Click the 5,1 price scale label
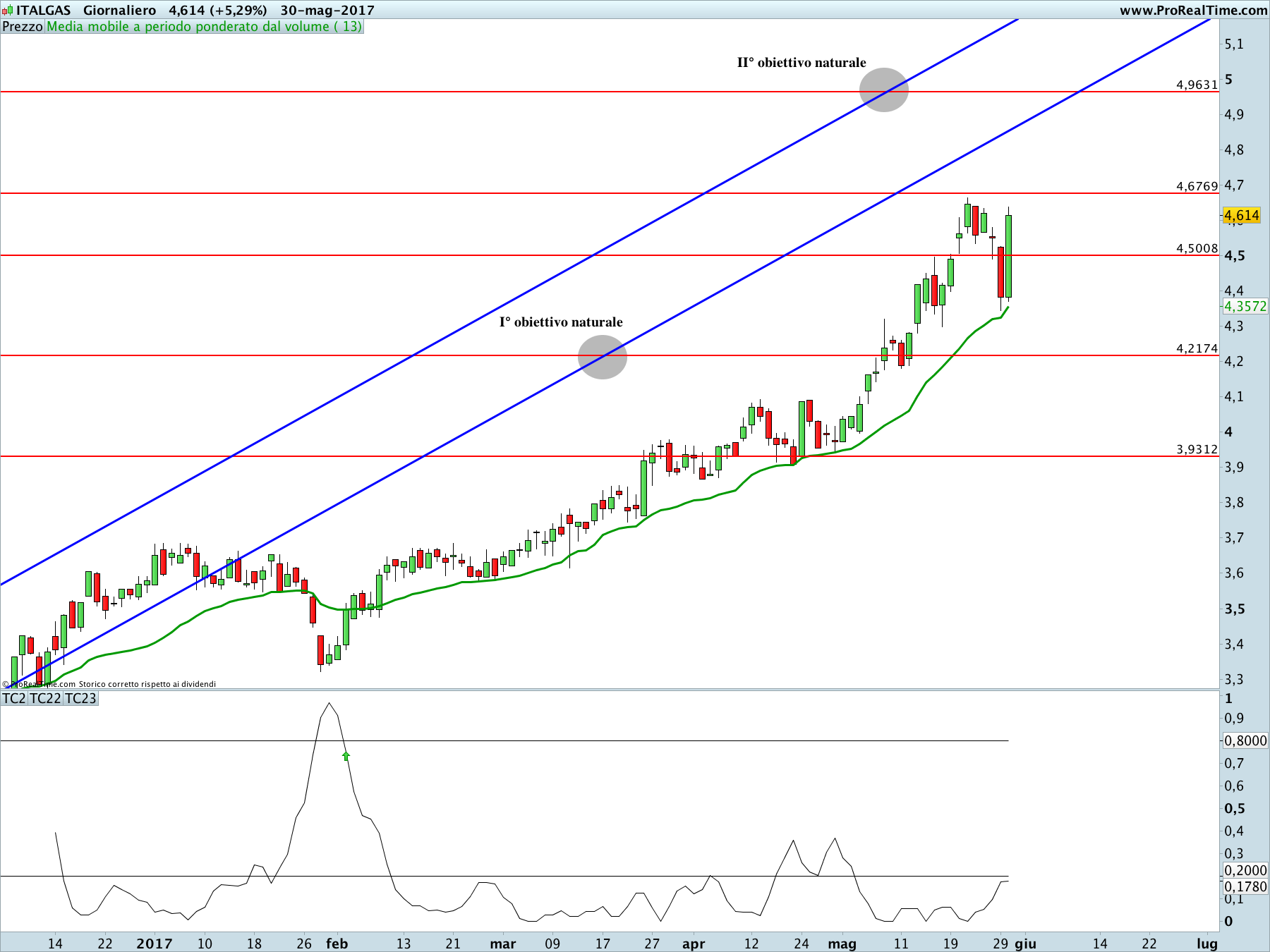 click(x=1234, y=44)
